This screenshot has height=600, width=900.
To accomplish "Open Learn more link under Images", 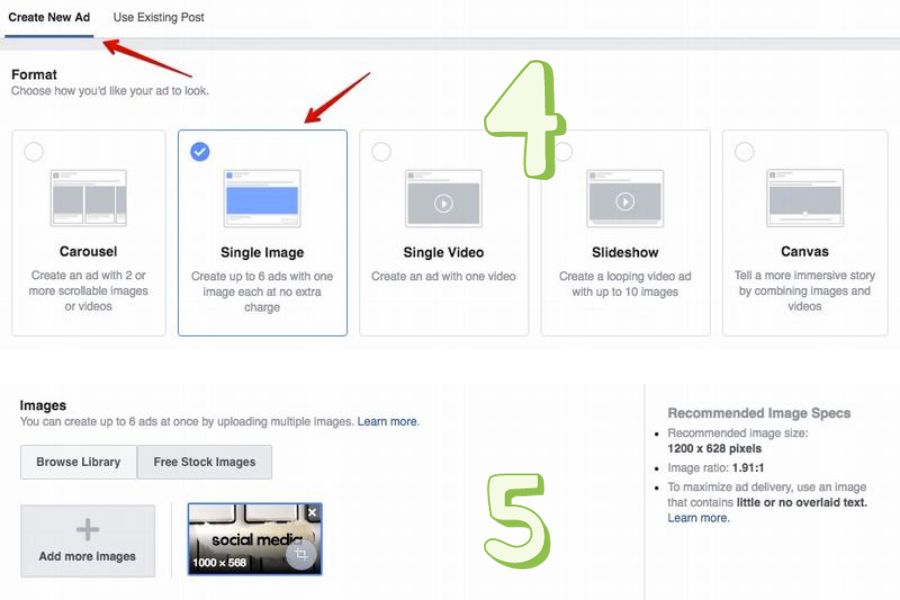I will [x=388, y=422].
